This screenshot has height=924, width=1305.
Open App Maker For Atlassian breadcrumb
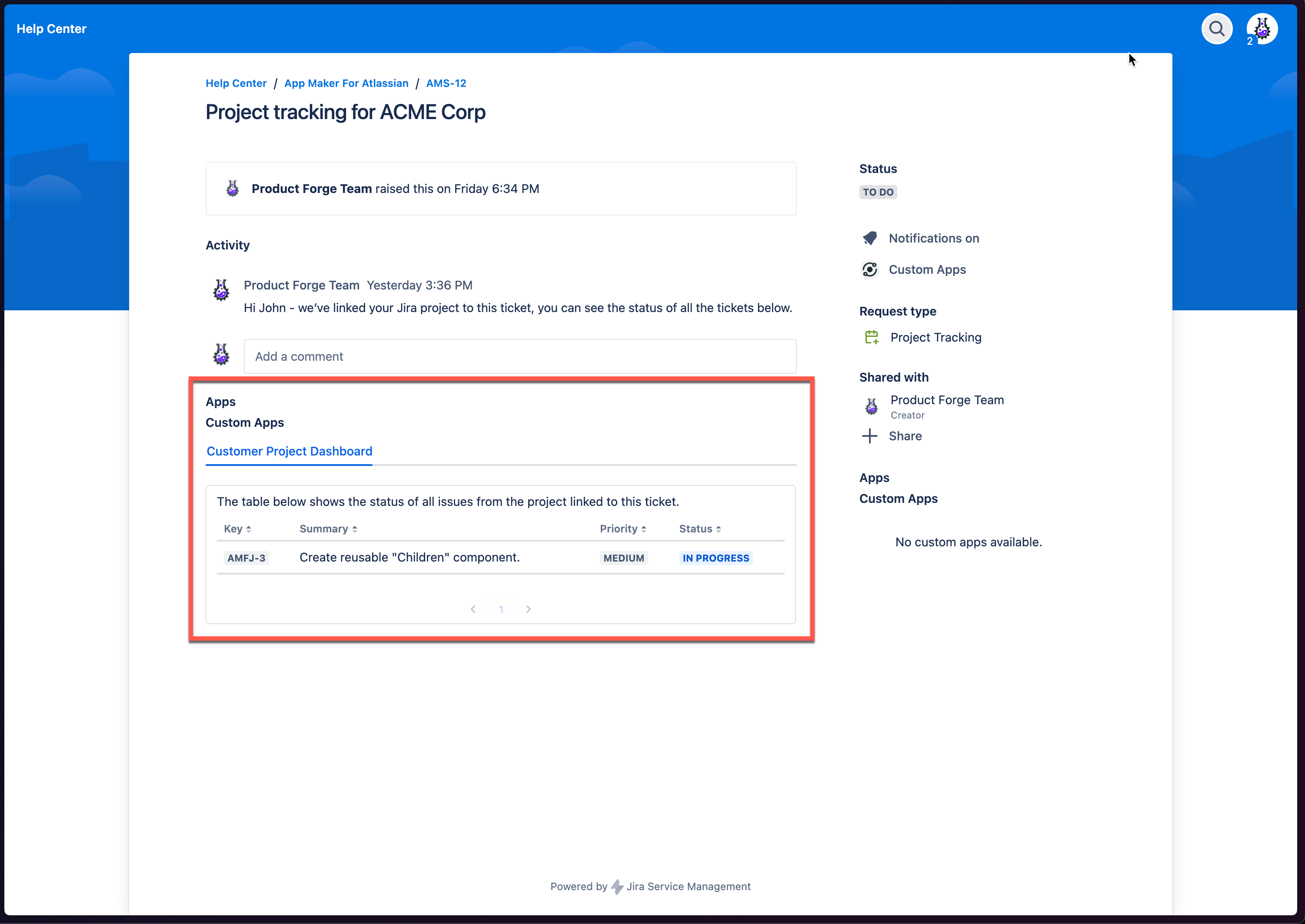point(346,83)
